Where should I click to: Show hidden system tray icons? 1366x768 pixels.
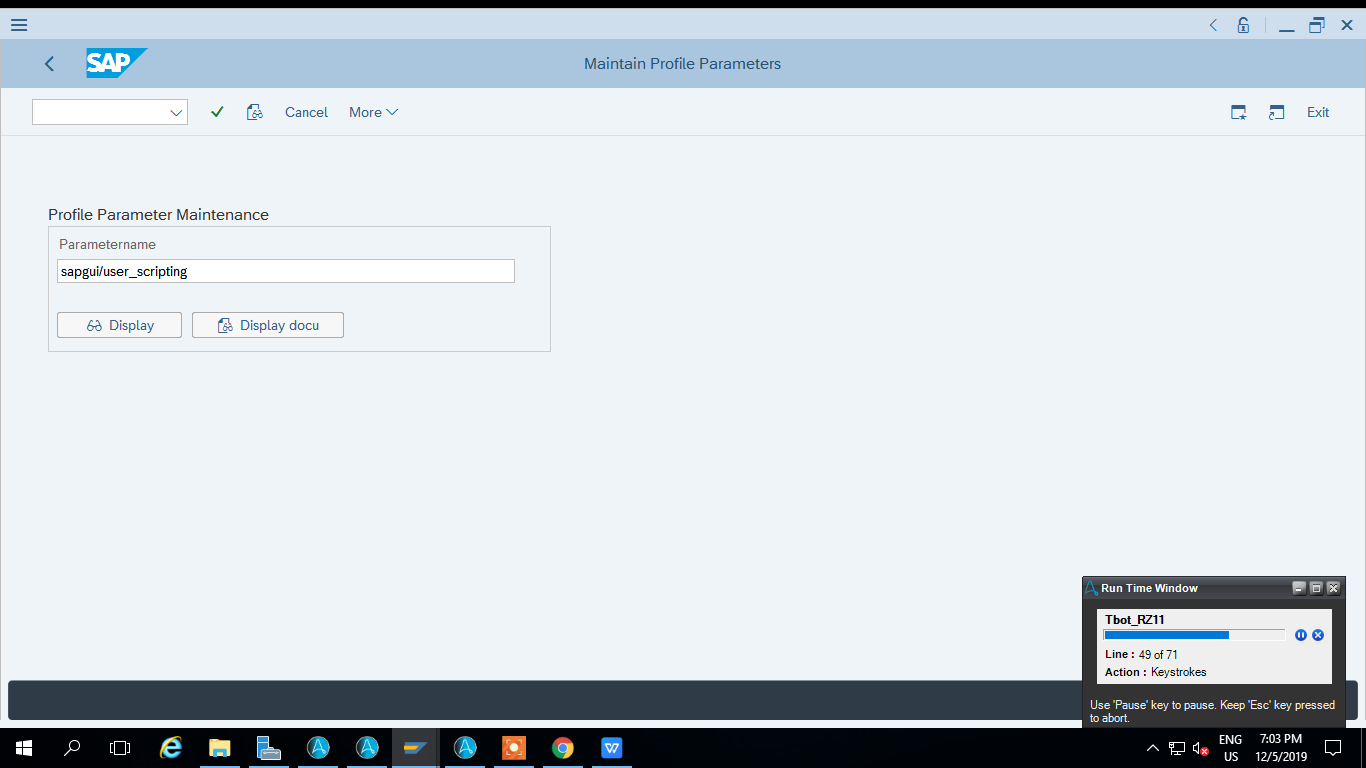click(1153, 748)
